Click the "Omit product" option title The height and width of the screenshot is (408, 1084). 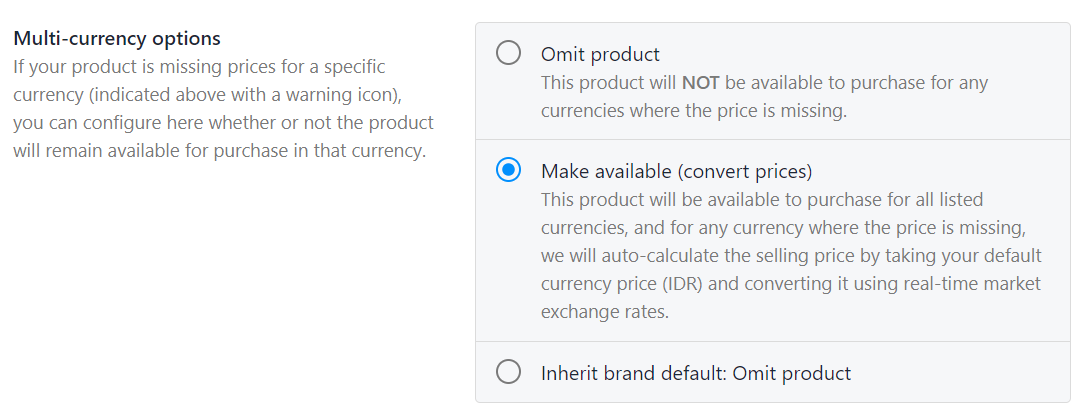point(600,54)
